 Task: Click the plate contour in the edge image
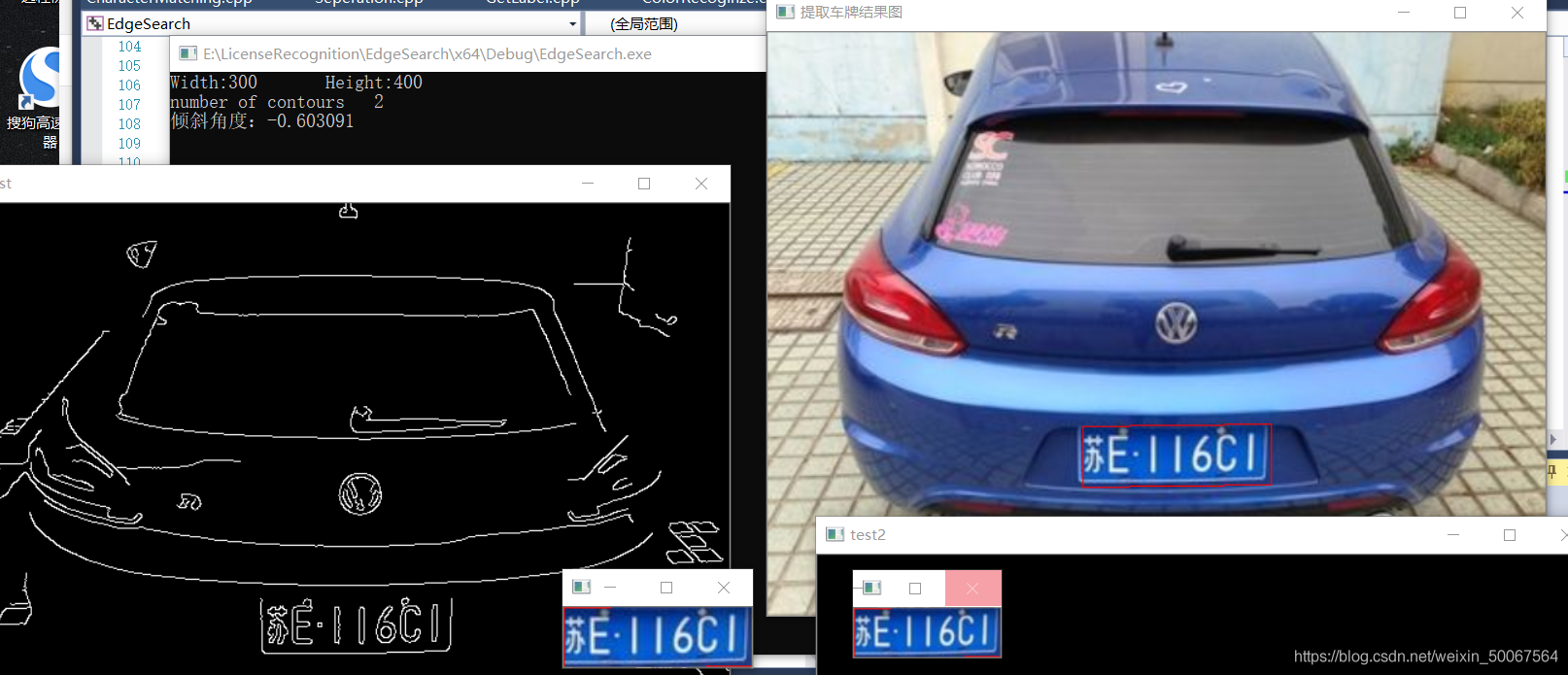pyautogui.click(x=357, y=624)
